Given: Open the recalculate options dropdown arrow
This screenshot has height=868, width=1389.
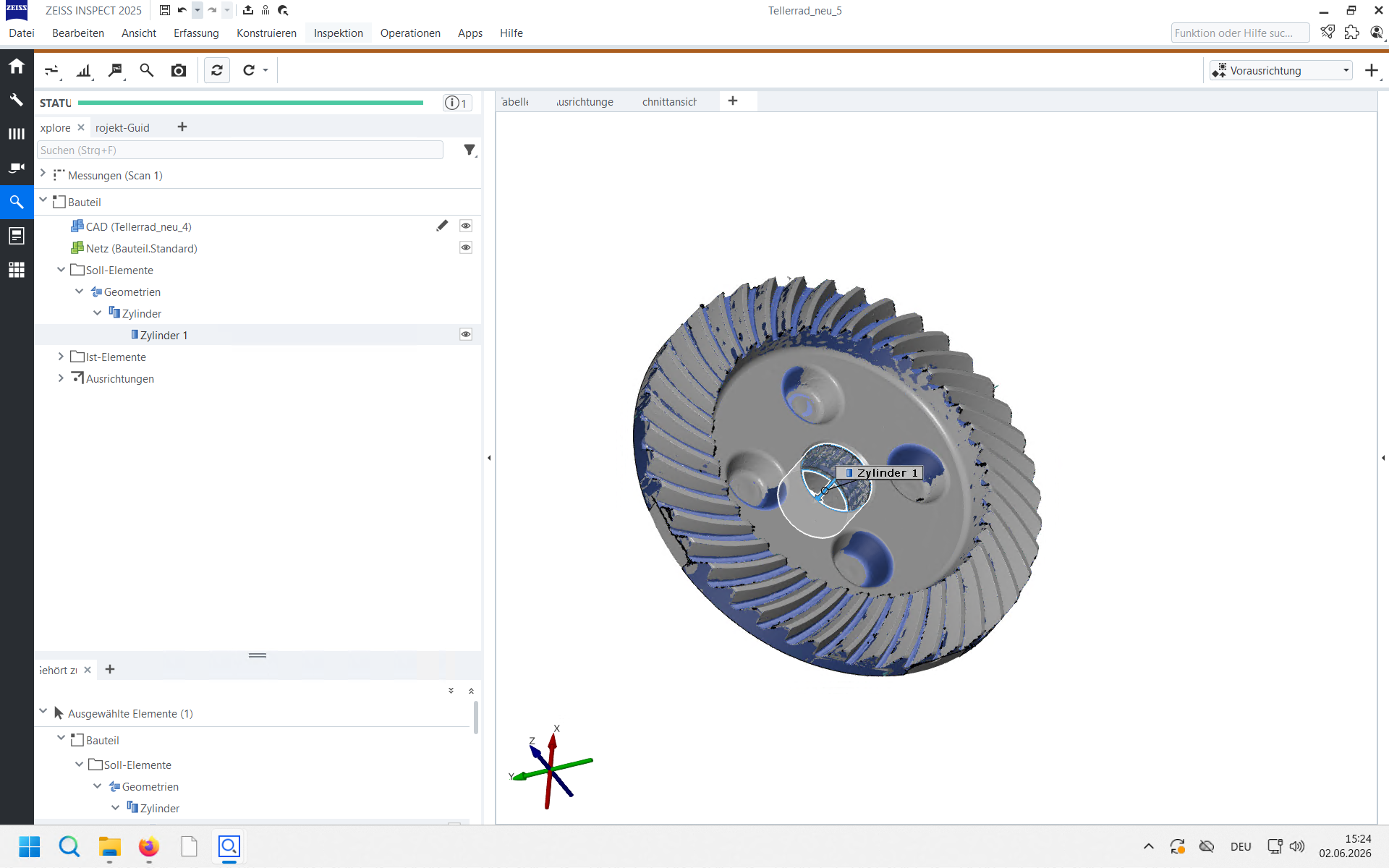Looking at the screenshot, I should click(266, 70).
